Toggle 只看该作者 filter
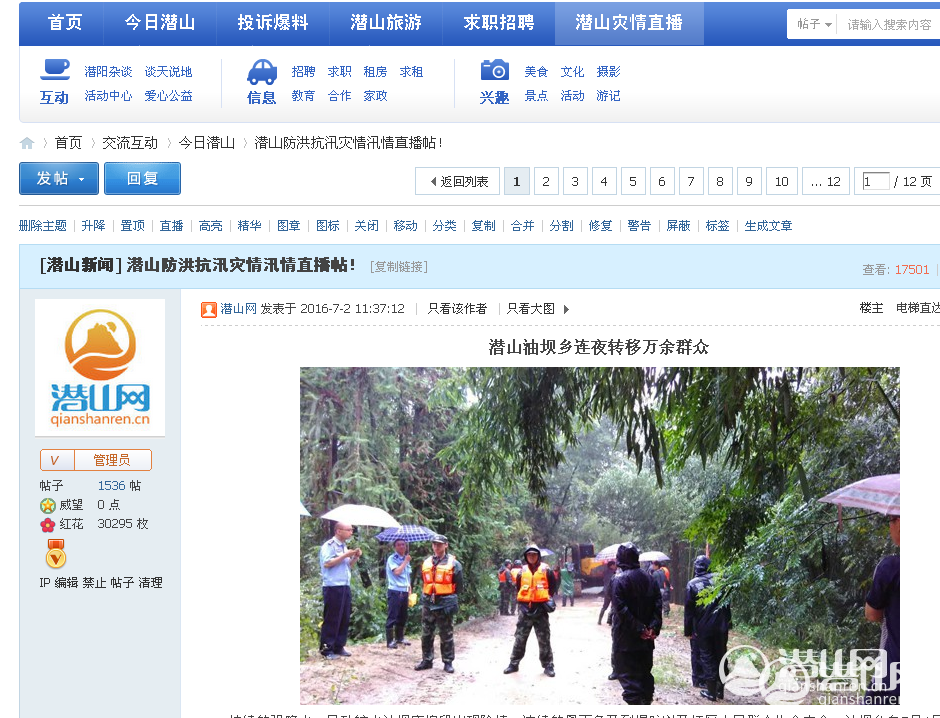Screen dimensions: 940x718 pos(457,309)
